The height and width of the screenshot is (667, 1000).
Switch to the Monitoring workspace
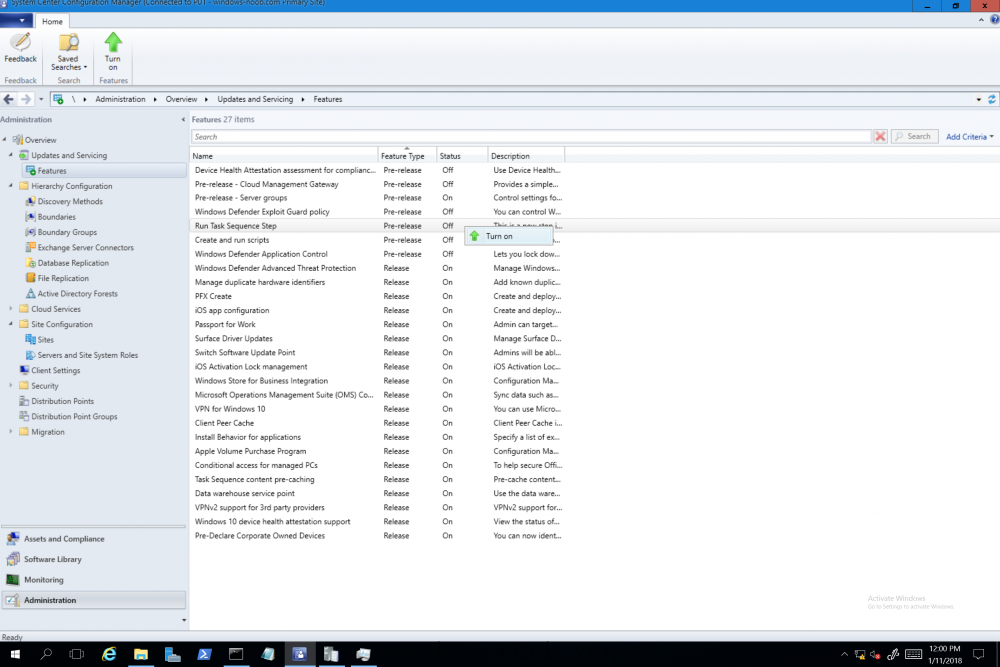coord(93,580)
